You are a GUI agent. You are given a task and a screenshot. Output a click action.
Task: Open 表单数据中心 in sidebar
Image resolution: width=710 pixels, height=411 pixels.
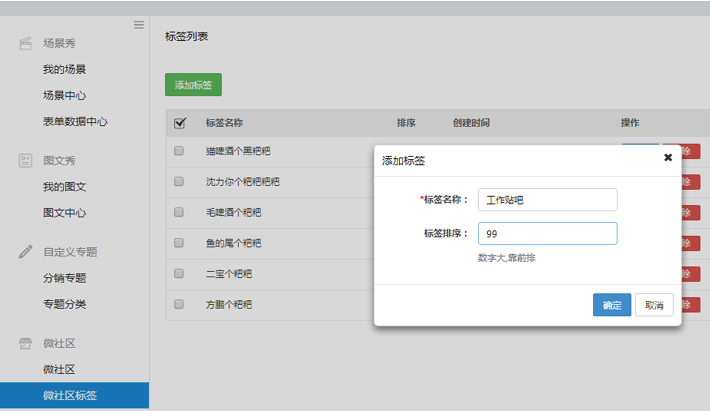(75, 122)
